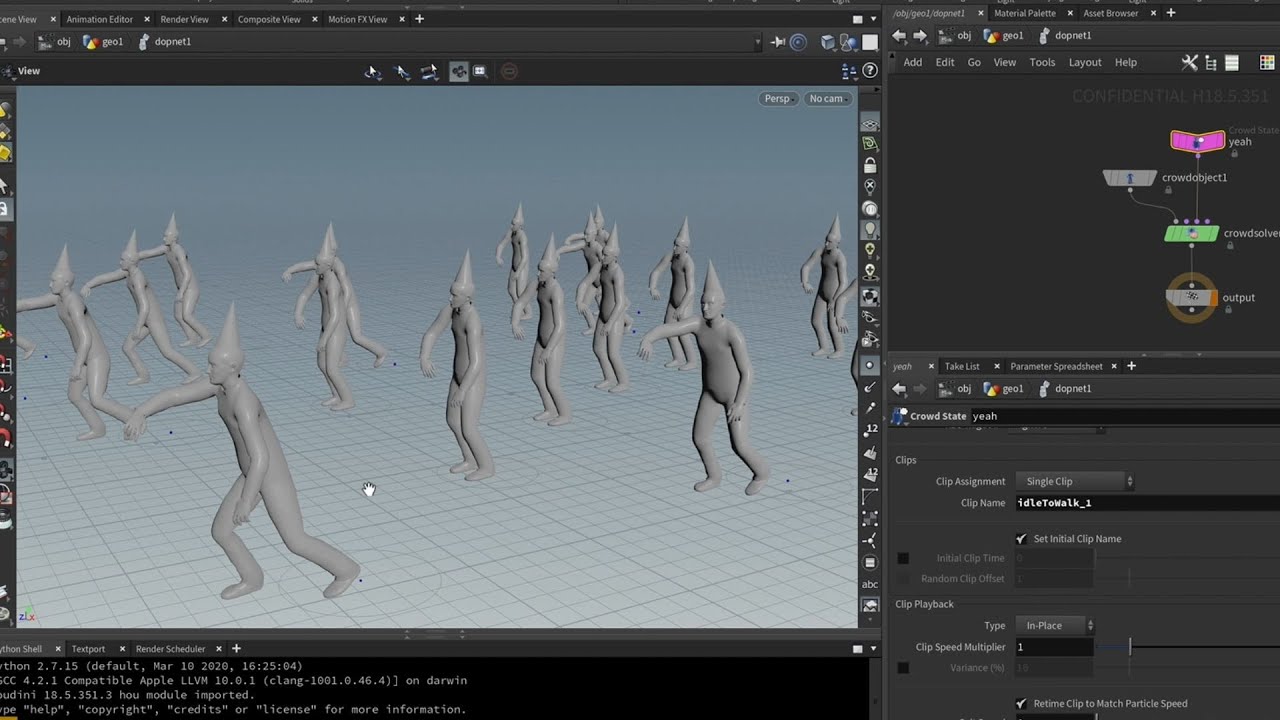Add new tab in scene view pane
The width and height of the screenshot is (1280, 720).
click(419, 19)
